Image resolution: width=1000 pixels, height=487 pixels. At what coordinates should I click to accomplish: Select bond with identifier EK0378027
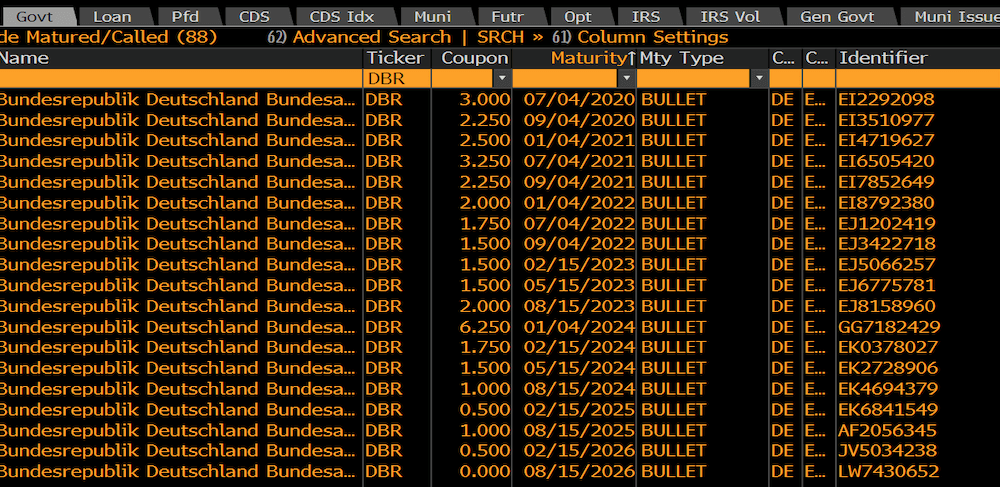pyautogui.click(x=888, y=347)
